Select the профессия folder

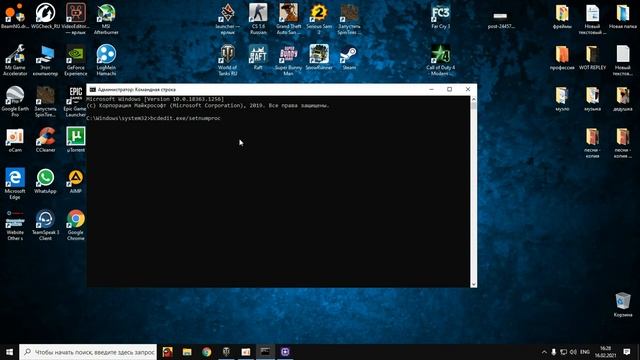coord(562,57)
